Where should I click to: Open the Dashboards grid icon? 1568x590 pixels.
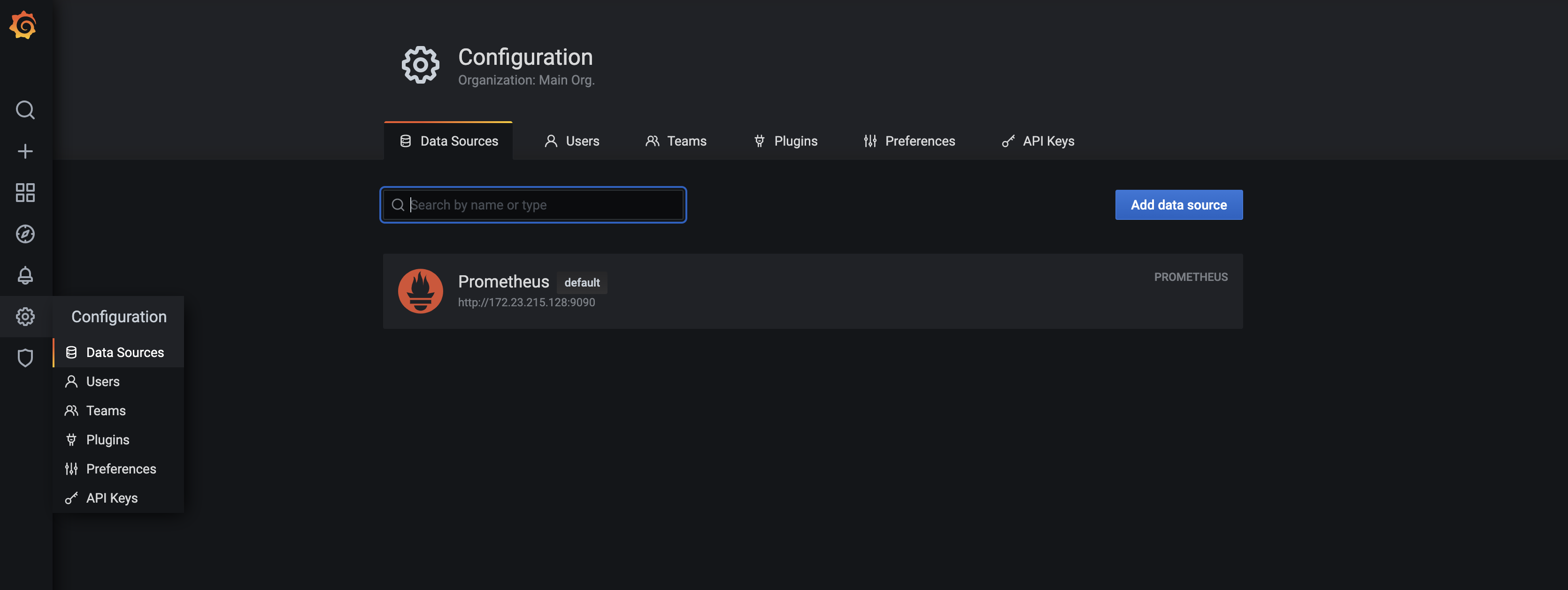[x=25, y=193]
